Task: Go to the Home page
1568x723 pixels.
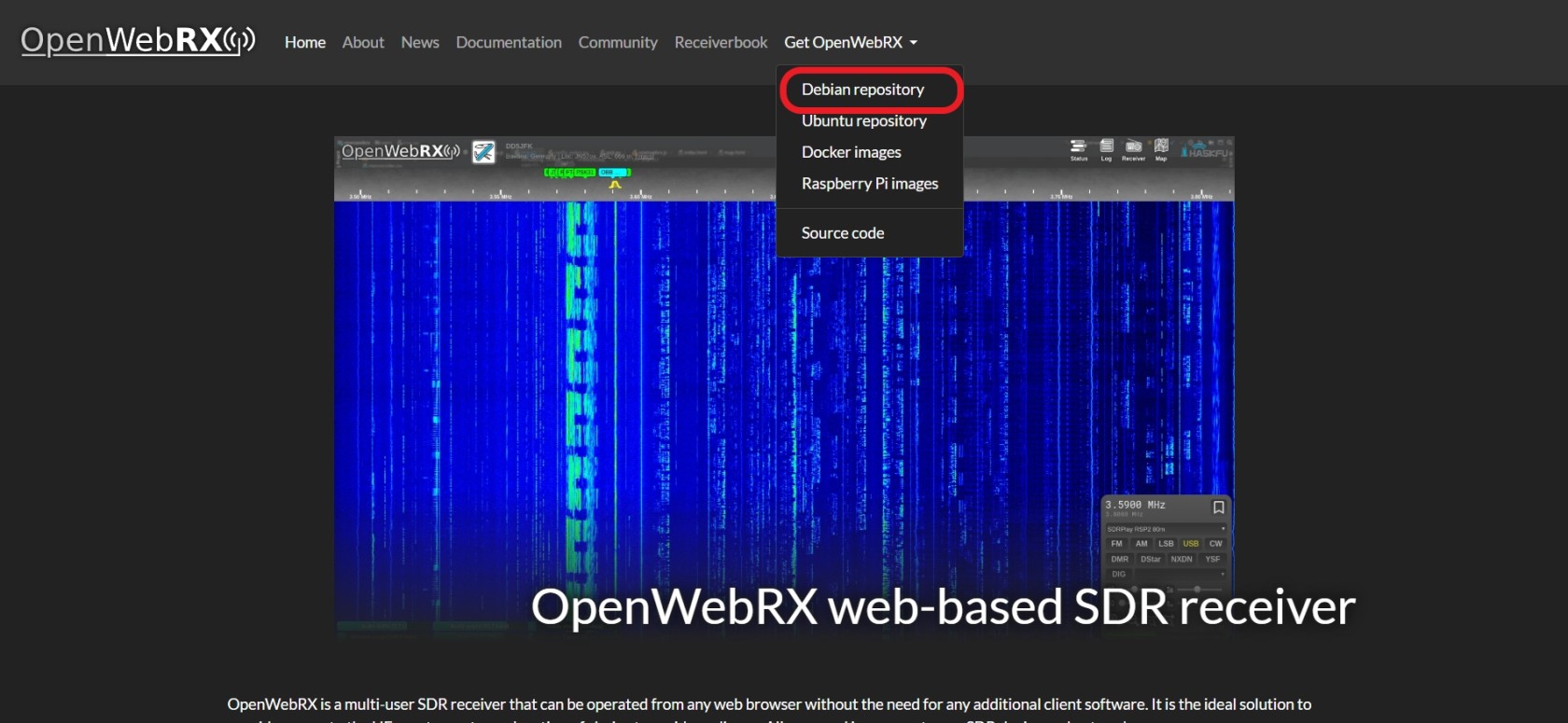Action: 305,42
